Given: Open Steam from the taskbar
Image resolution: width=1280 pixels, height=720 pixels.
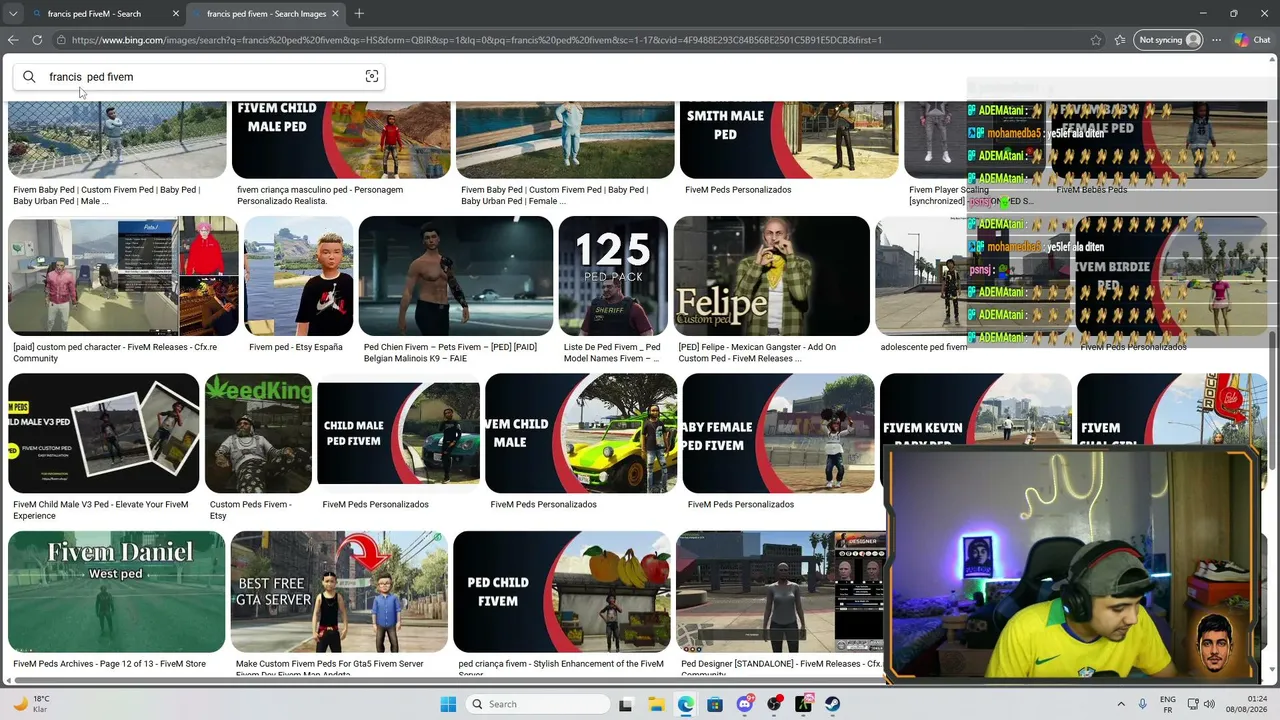Looking at the screenshot, I should pos(833,704).
